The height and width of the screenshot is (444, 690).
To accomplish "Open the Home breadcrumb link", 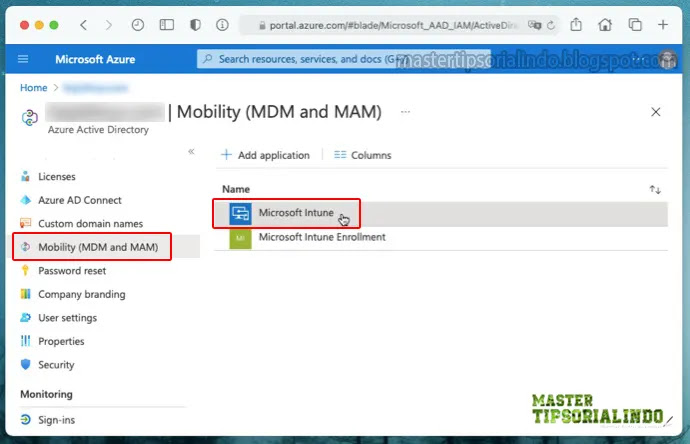I will point(33,88).
